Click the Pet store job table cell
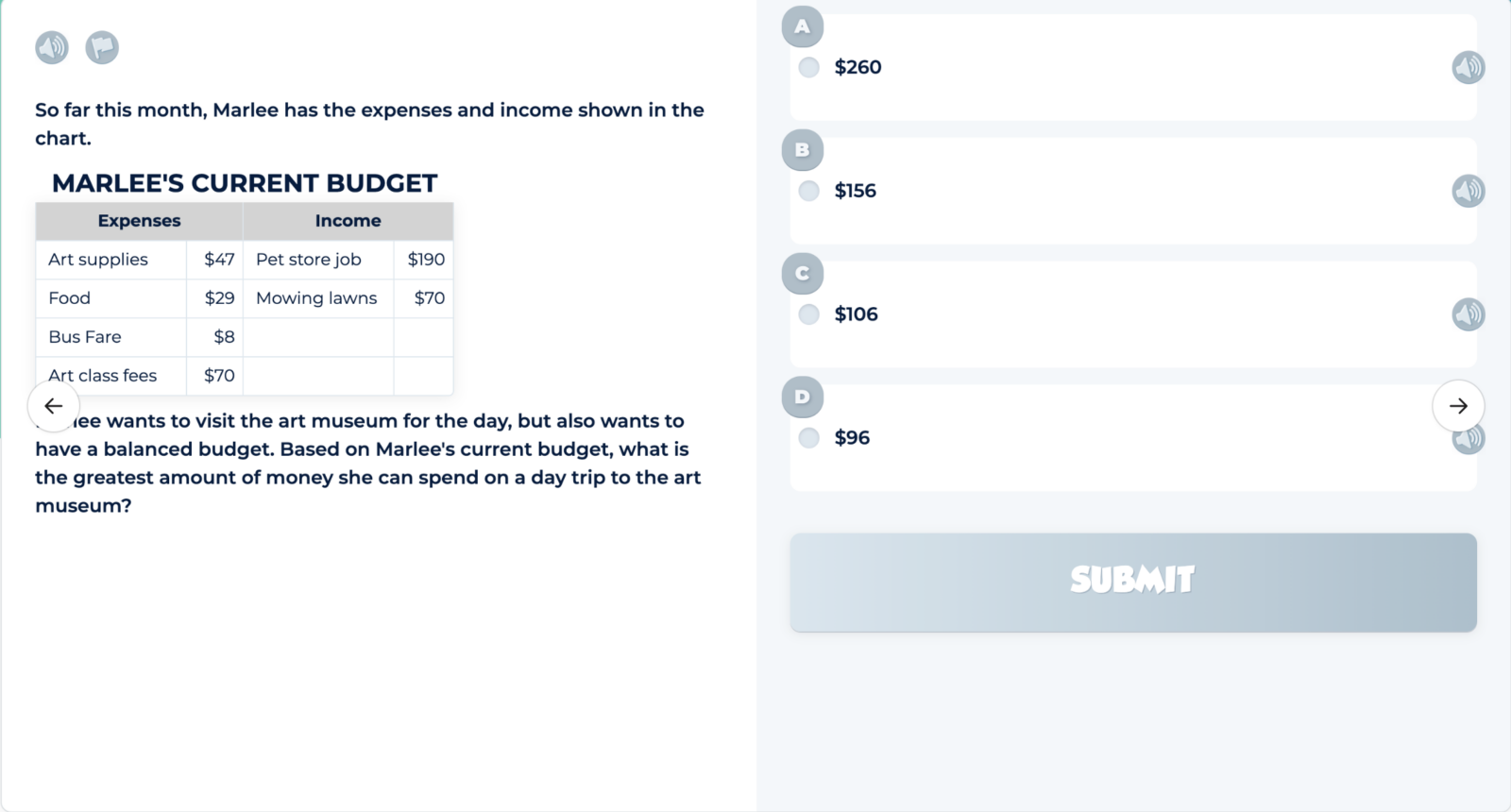The width and height of the screenshot is (1511, 812). tap(309, 260)
